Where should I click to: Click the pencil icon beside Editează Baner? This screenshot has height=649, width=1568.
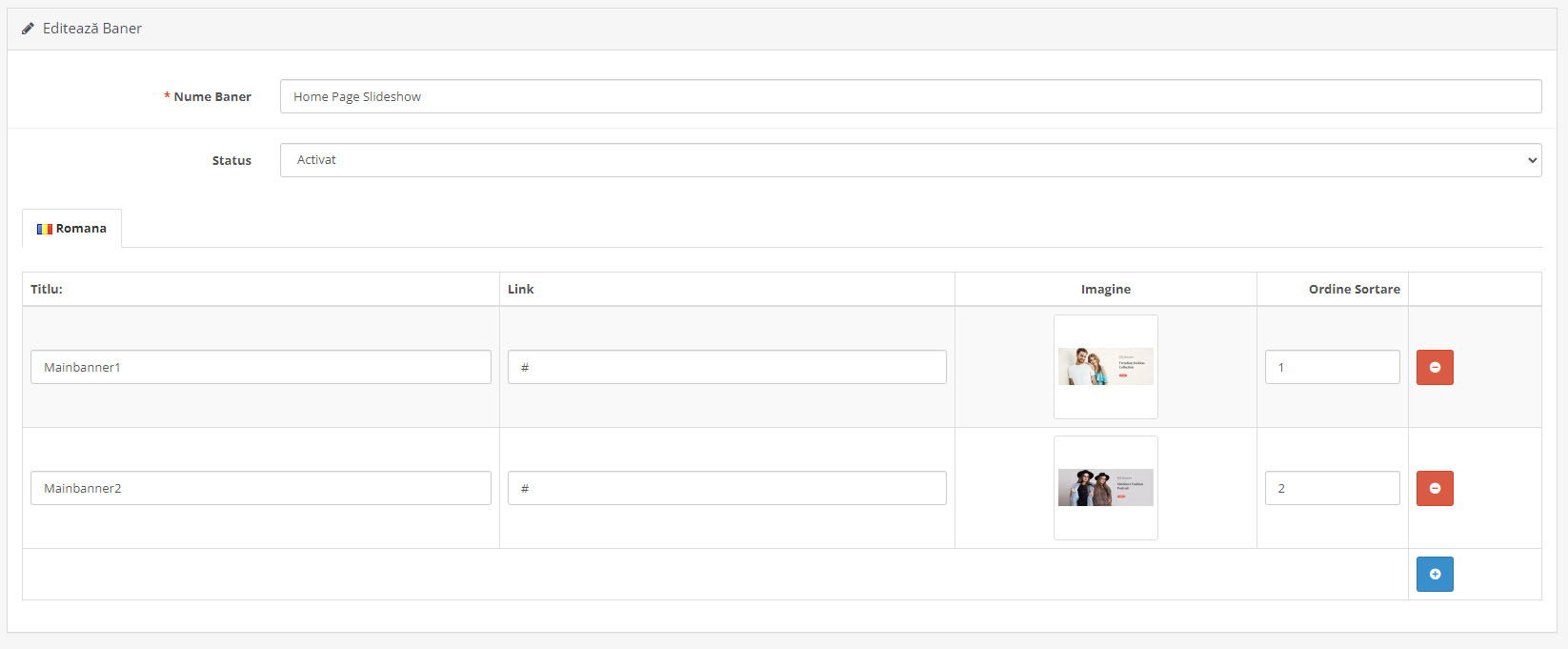(x=28, y=29)
